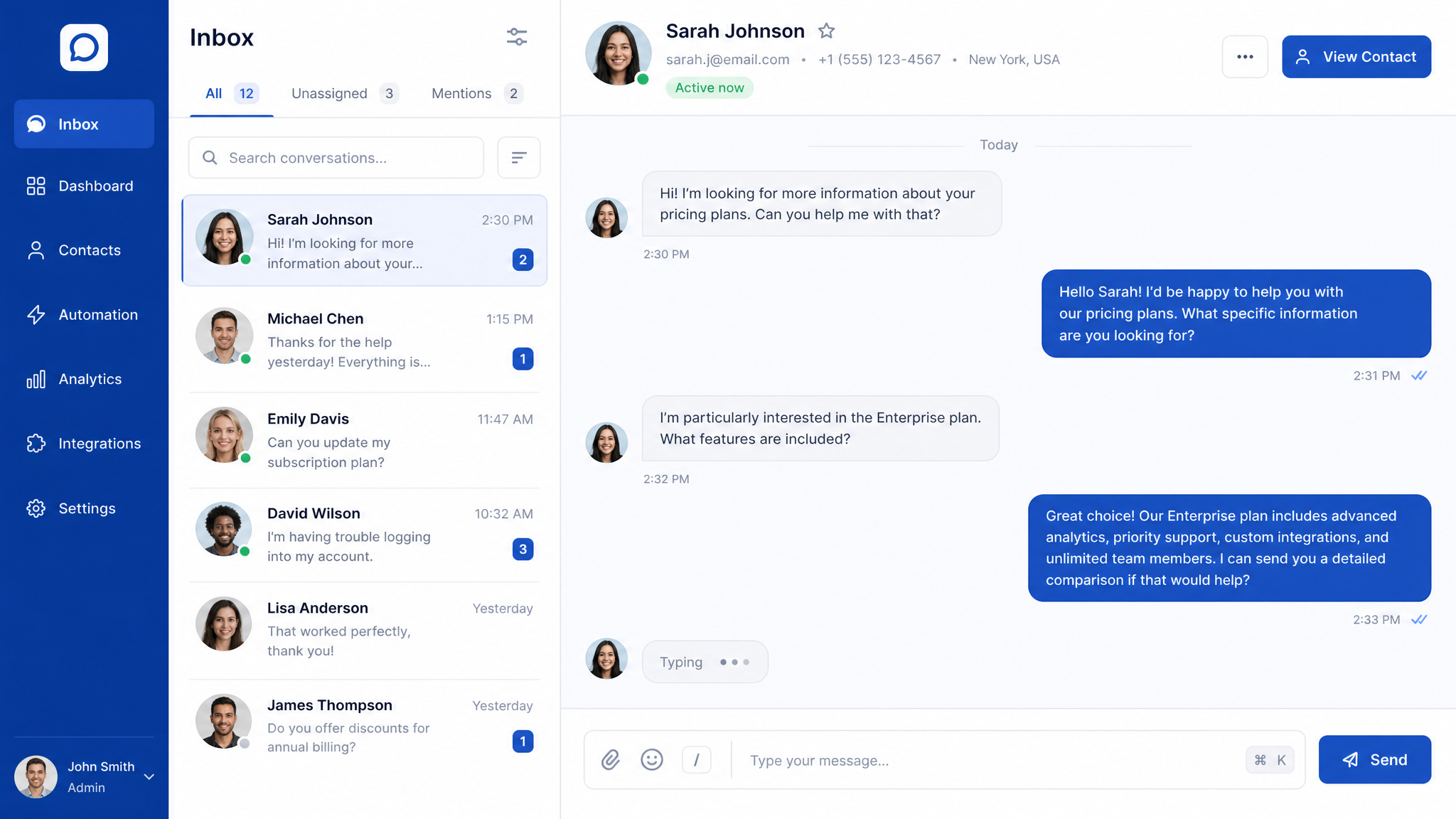View Analytics in the sidebar

click(84, 379)
